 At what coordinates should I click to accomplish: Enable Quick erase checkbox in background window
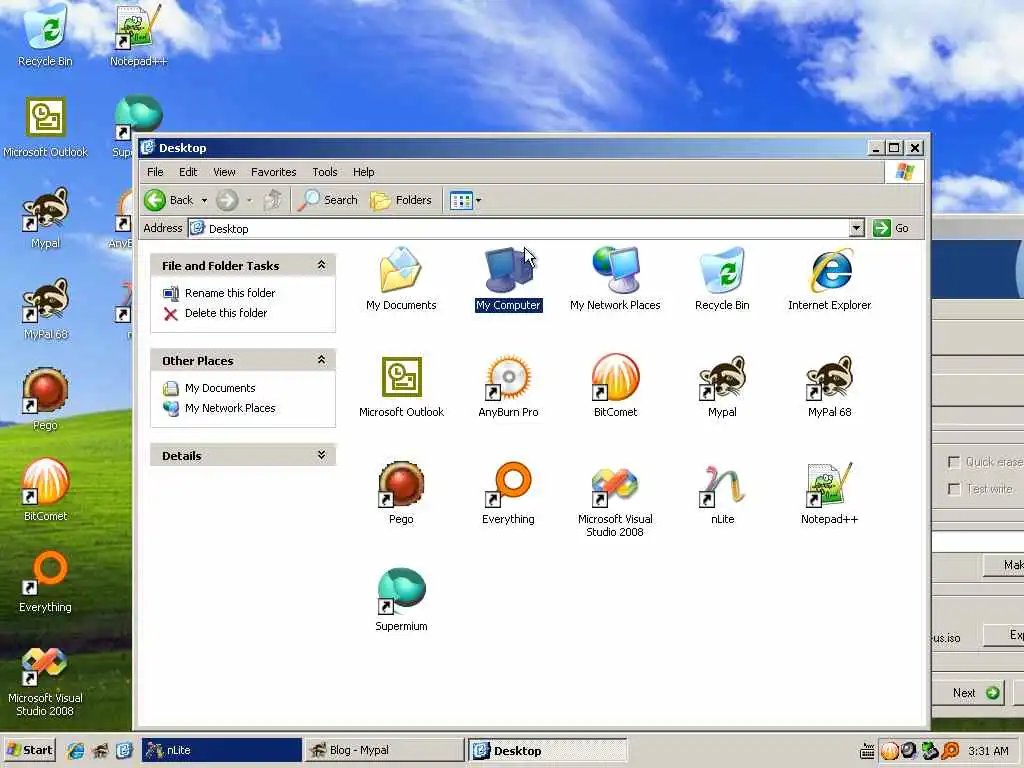[954, 462]
